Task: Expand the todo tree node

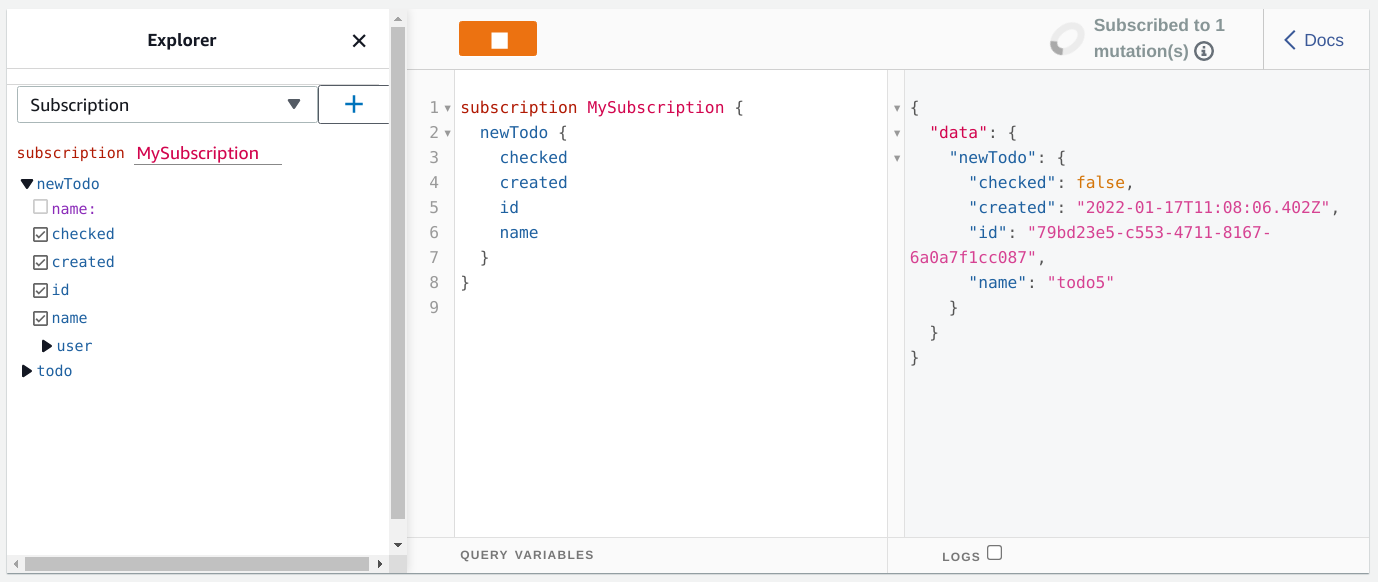Action: 27,371
